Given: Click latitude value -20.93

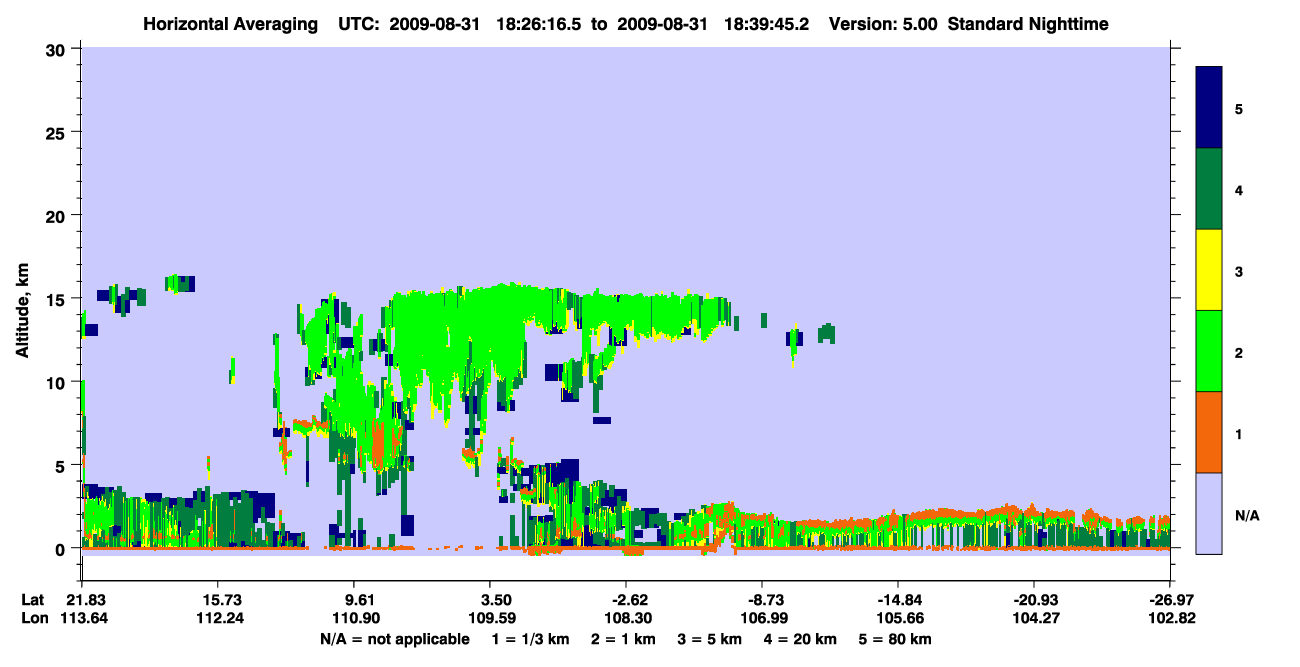Looking at the screenshot, I should (1034, 600).
